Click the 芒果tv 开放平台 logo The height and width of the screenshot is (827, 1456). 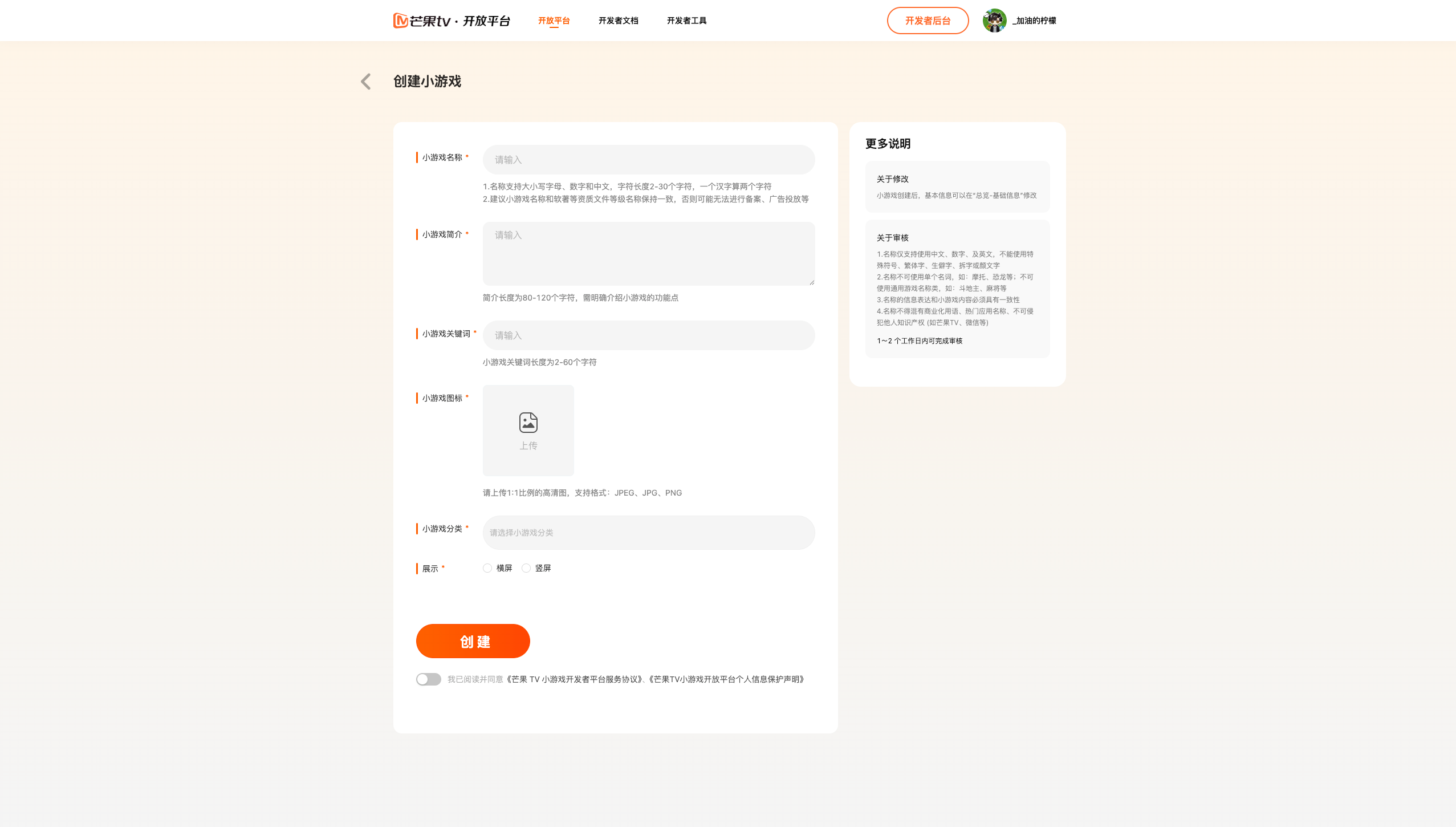452,21
